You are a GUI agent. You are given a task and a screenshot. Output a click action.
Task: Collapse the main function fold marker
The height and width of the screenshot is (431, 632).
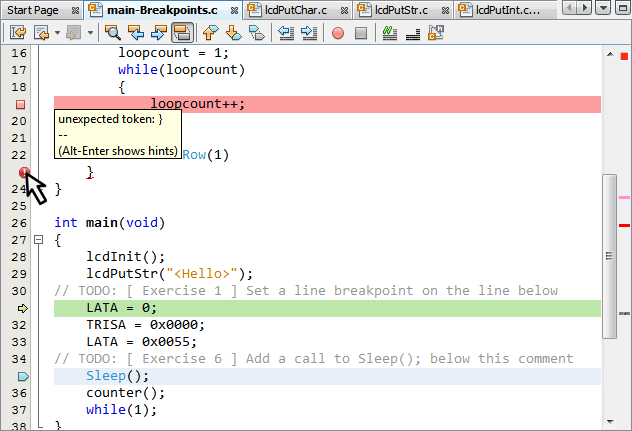click(x=38, y=240)
